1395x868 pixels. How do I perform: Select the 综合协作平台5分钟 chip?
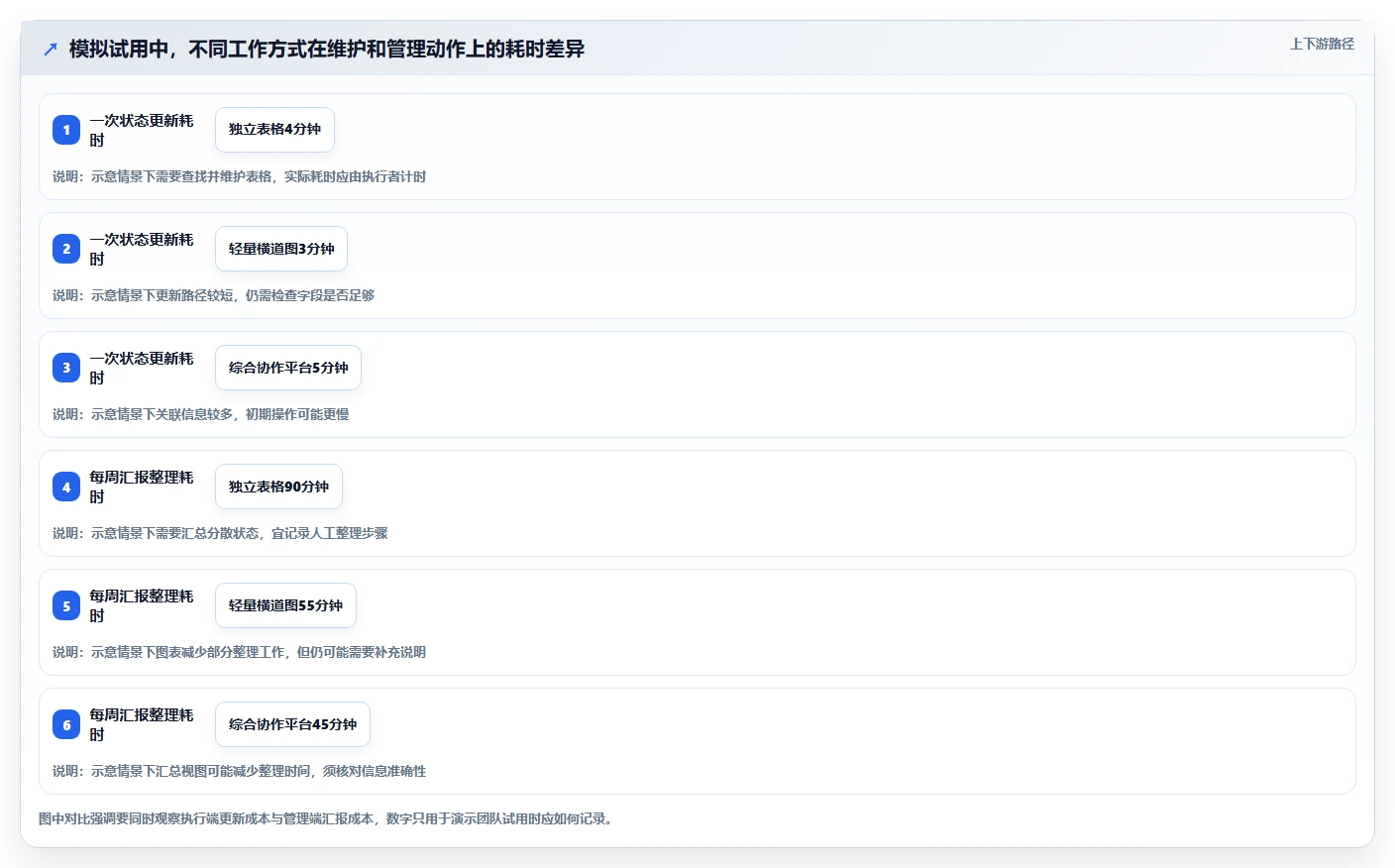[x=288, y=368]
